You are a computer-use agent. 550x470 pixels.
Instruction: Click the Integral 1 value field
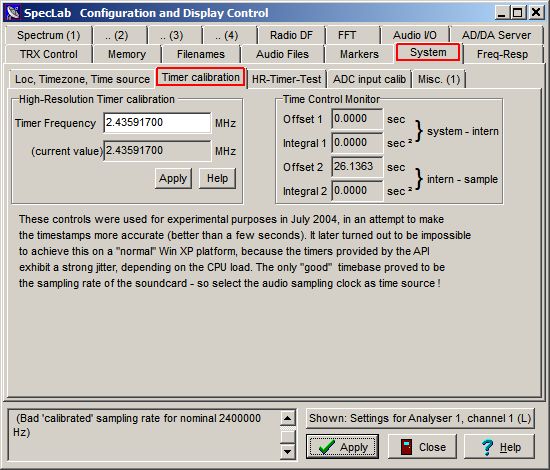point(357,143)
